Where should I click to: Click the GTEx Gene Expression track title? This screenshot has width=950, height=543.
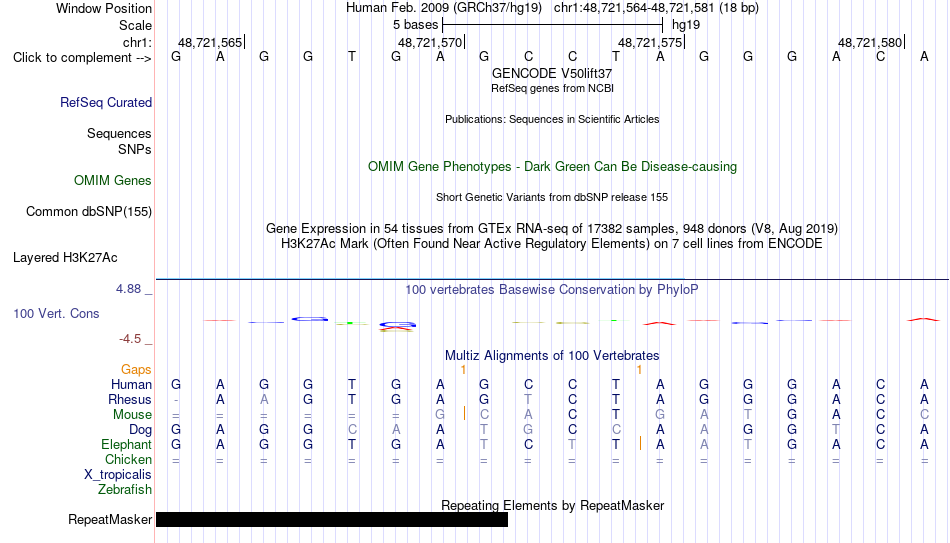pos(552,228)
